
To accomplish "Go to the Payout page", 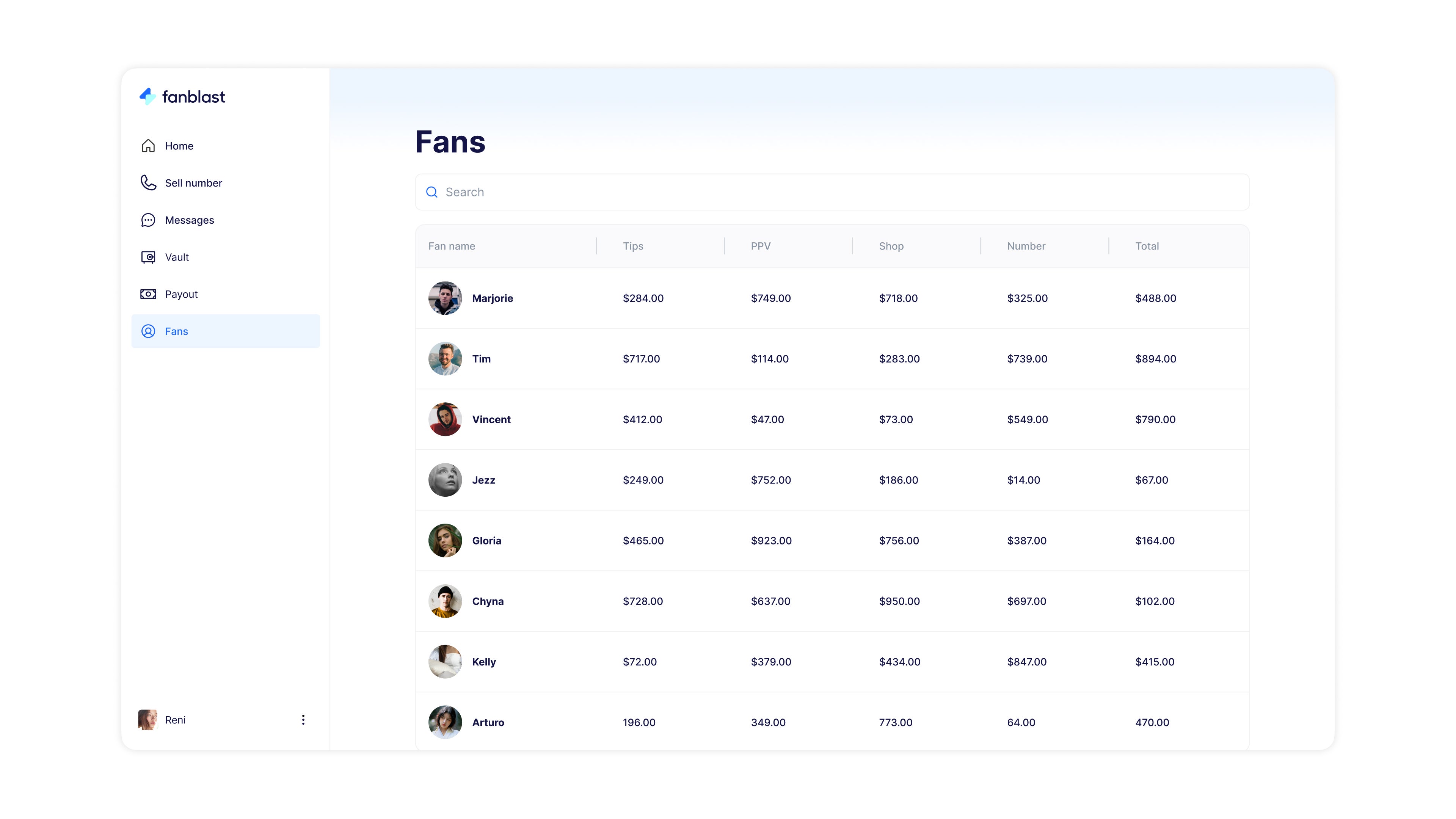I will pos(181,294).
